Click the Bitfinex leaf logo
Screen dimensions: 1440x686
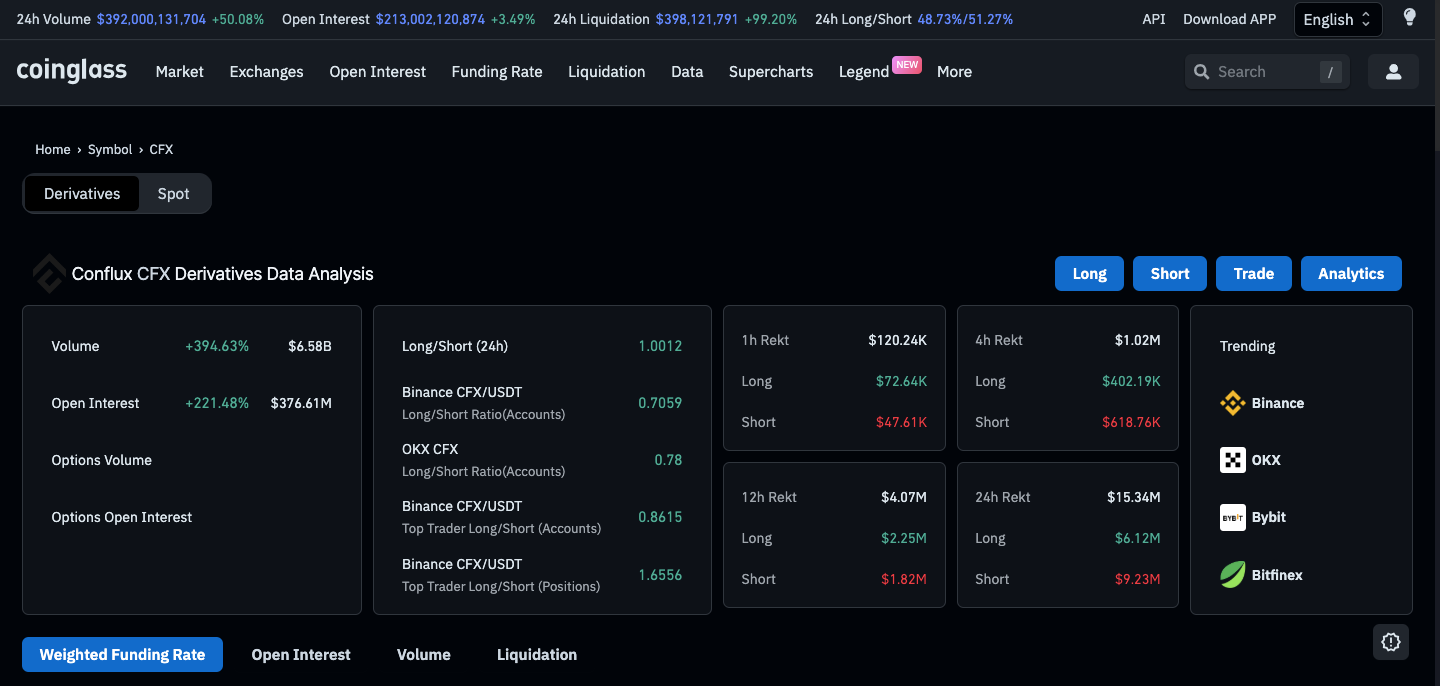[x=1233, y=575]
